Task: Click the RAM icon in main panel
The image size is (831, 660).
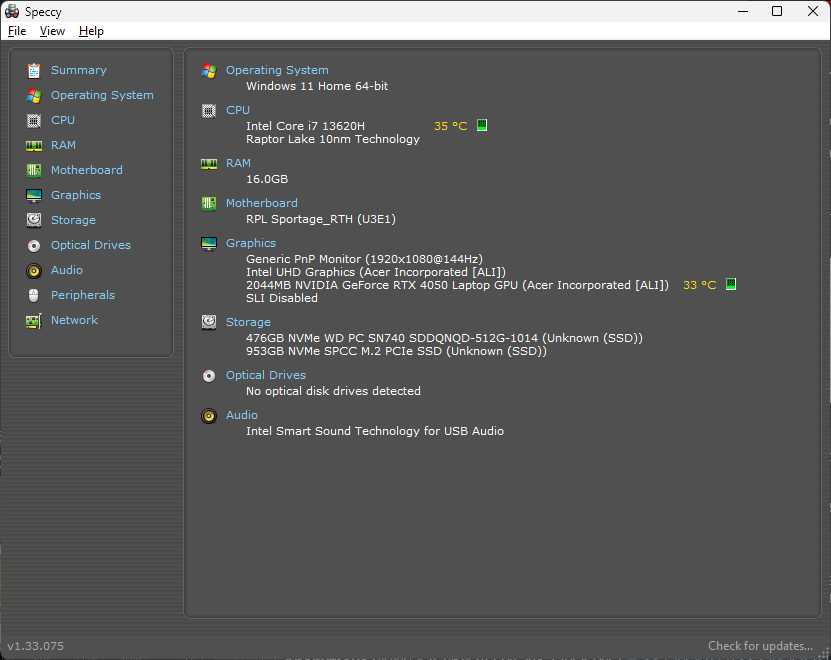Action: tap(209, 164)
